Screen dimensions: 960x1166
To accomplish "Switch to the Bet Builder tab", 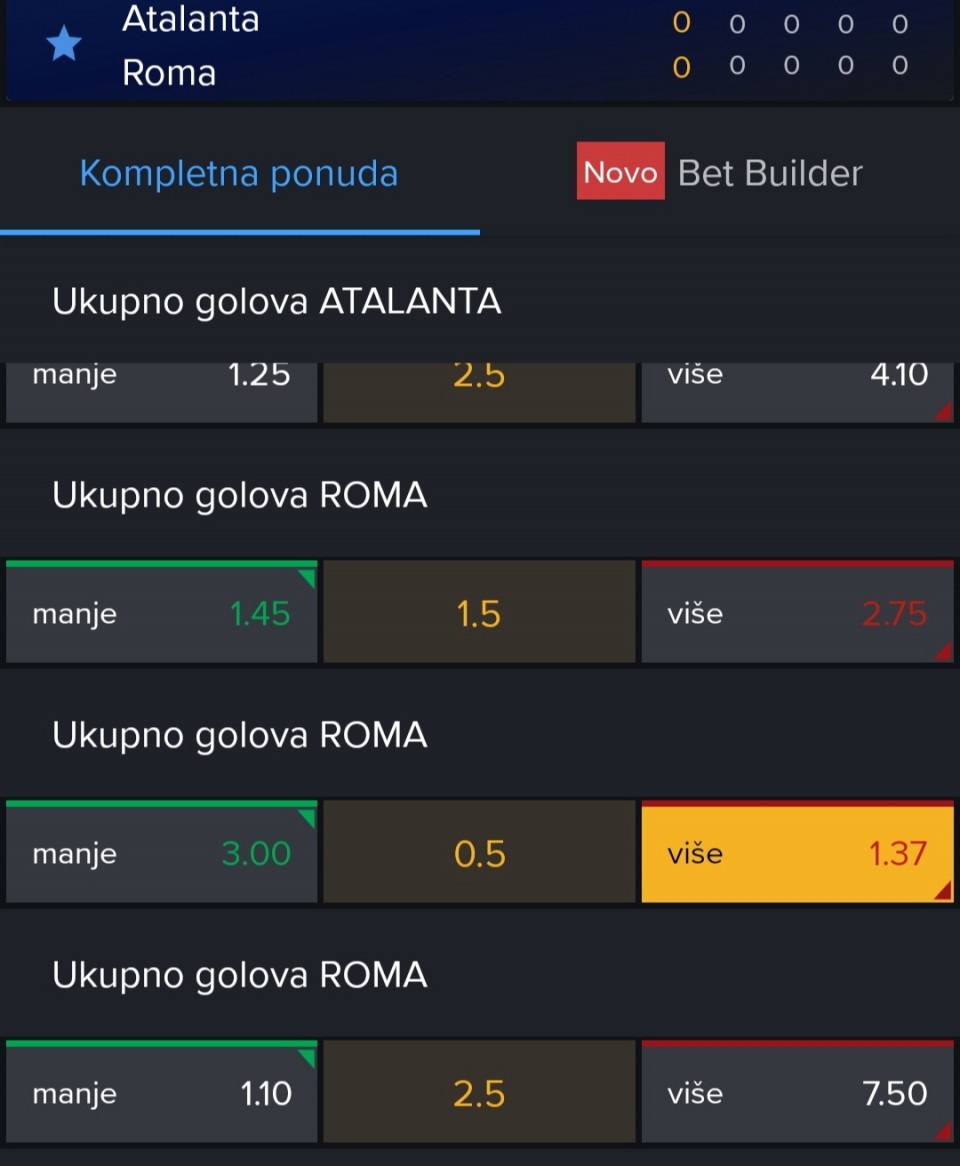I will pyautogui.click(x=770, y=173).
